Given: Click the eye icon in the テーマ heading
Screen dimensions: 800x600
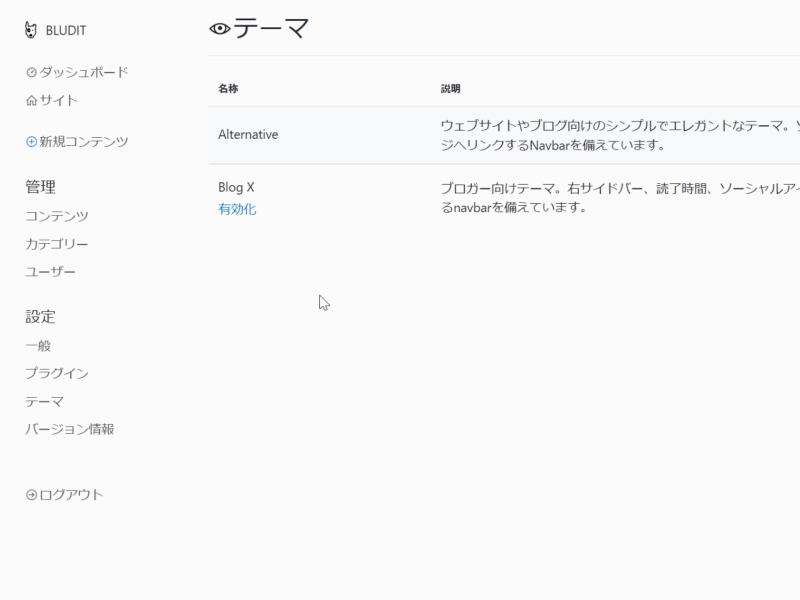Looking at the screenshot, I should [220, 29].
